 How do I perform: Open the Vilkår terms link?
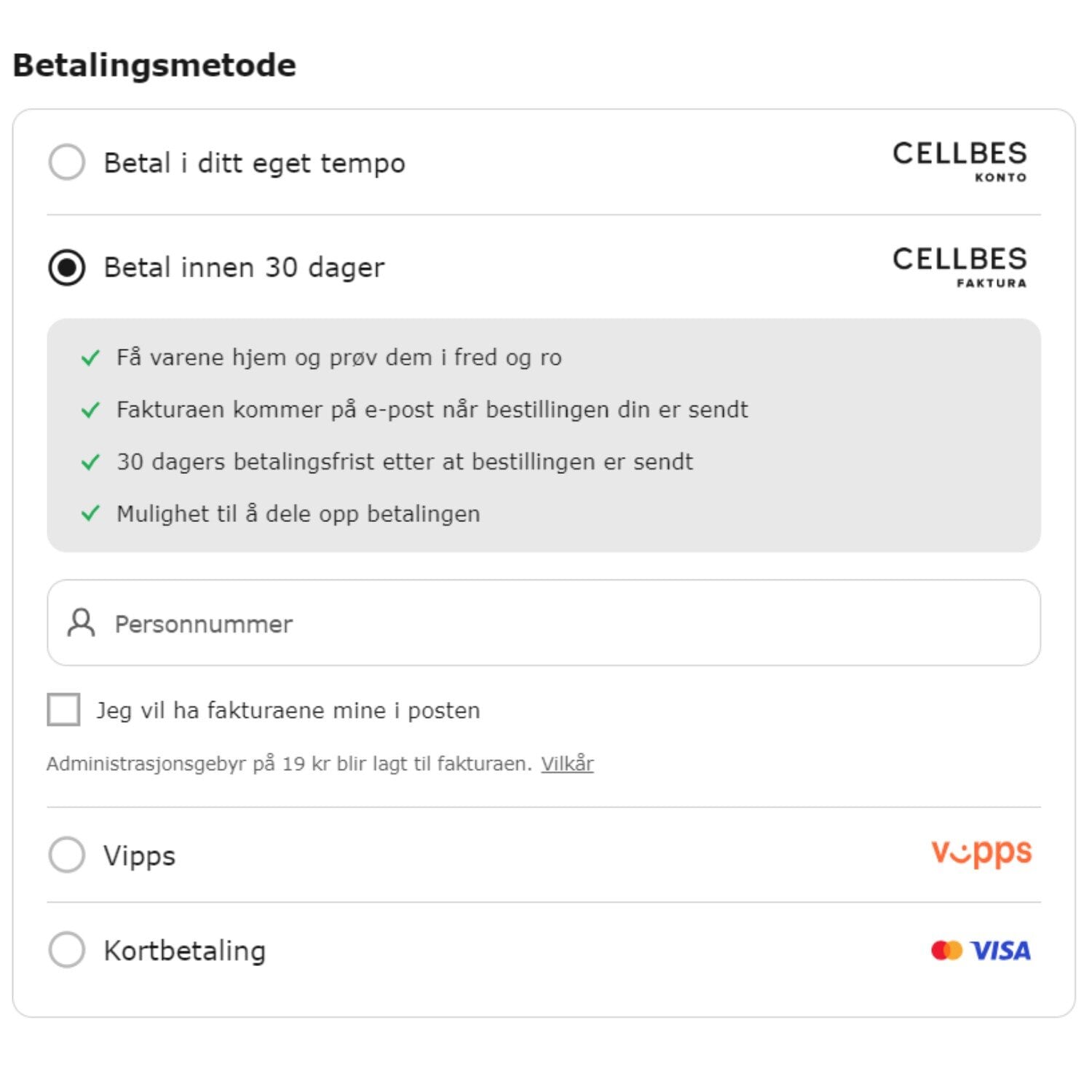pyautogui.click(x=567, y=764)
